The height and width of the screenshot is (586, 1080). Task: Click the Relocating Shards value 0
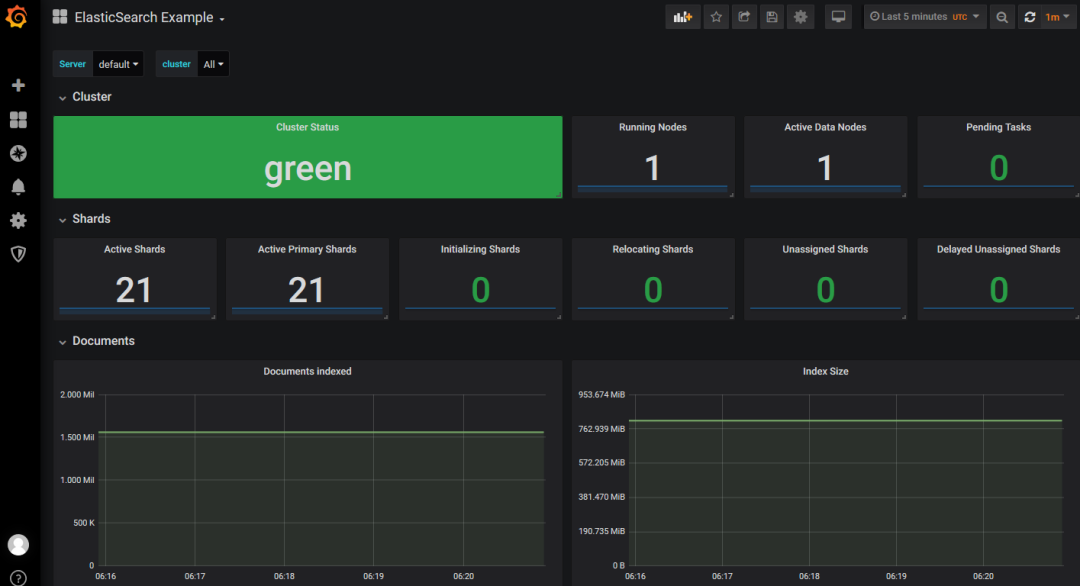click(653, 290)
